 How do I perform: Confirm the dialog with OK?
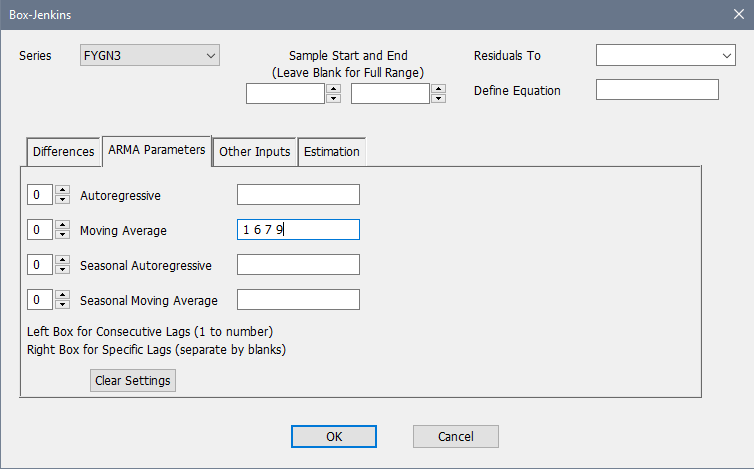coord(334,437)
